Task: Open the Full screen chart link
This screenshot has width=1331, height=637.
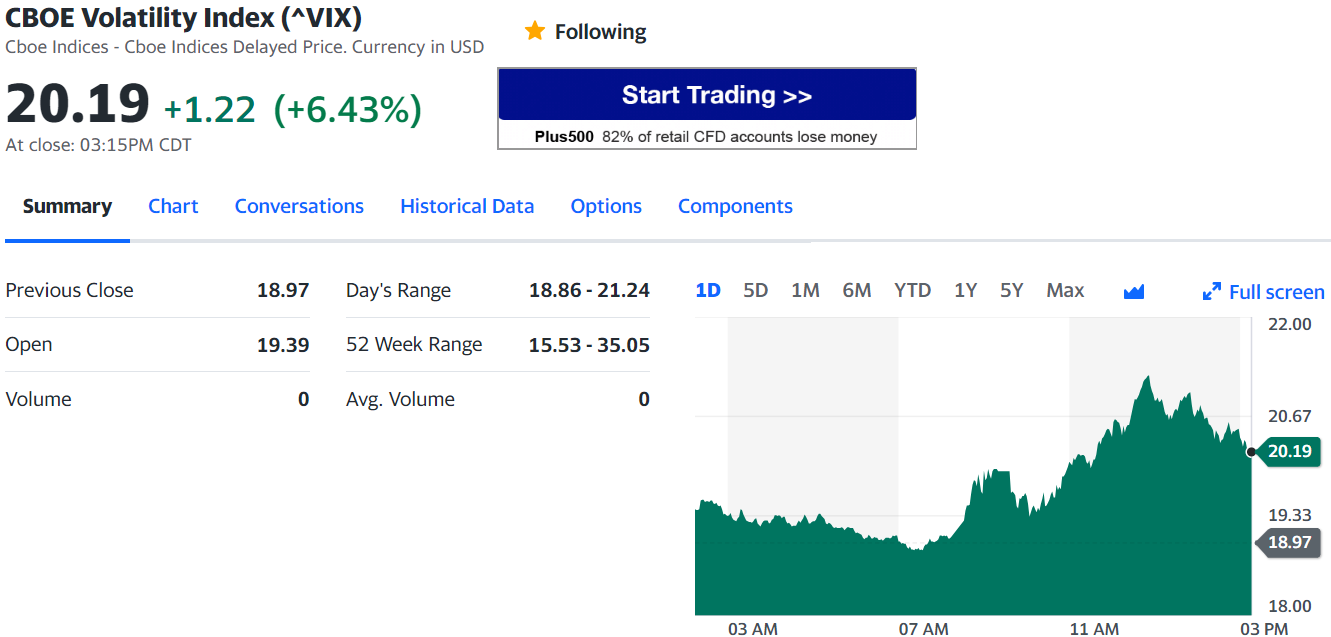Action: (1263, 292)
